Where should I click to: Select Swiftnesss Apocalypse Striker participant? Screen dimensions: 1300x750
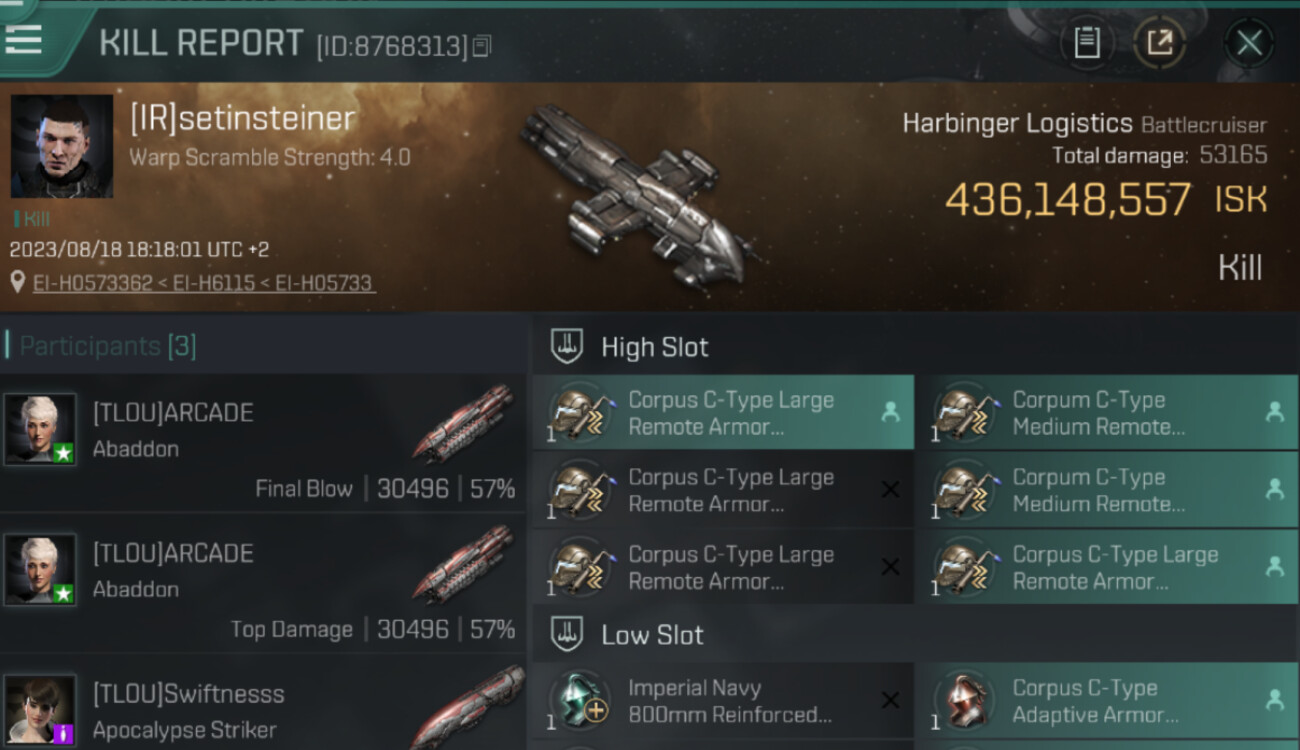(x=262, y=704)
